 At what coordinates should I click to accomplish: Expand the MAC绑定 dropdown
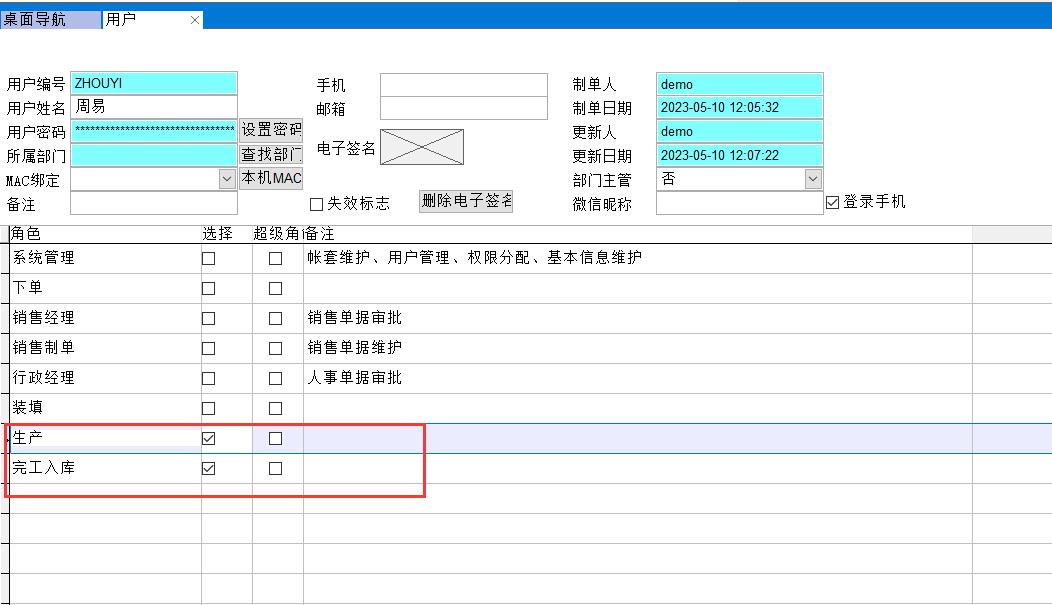tap(227, 179)
